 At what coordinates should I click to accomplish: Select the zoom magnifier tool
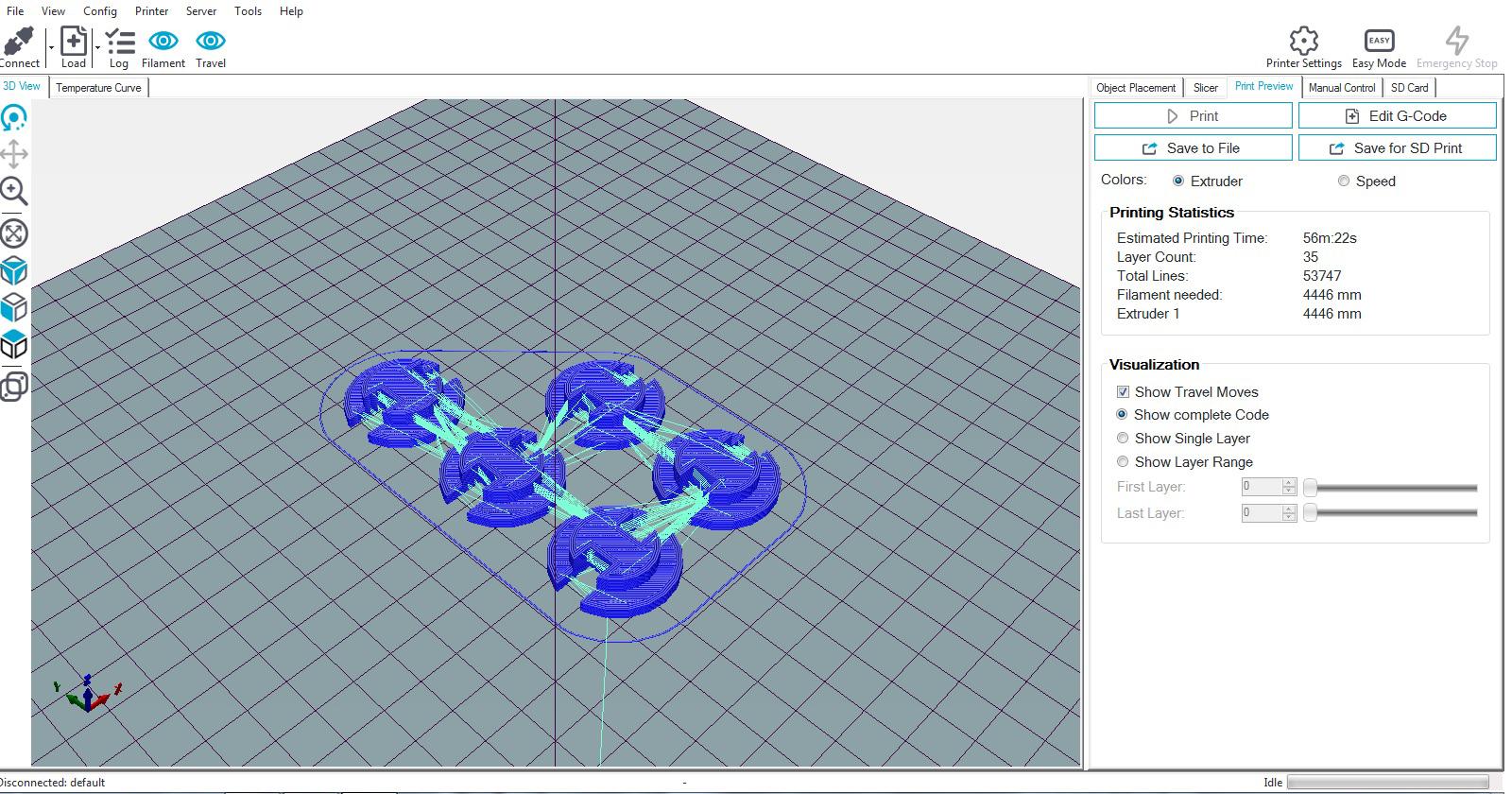pos(14,192)
